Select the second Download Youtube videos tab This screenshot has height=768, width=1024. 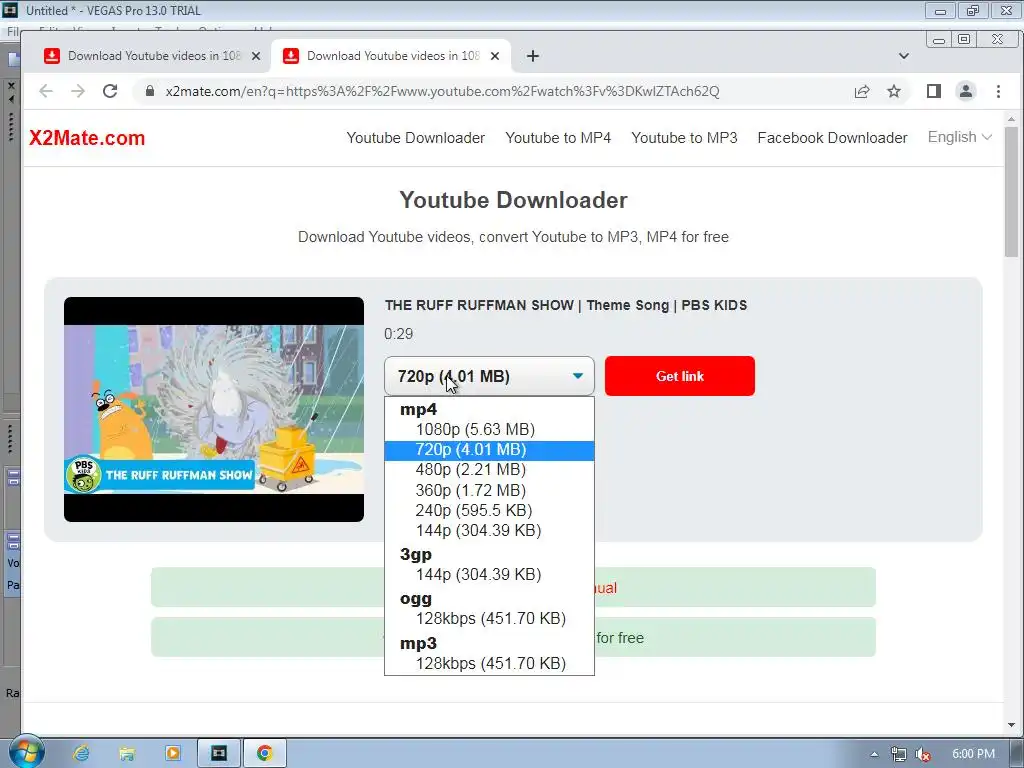click(391, 56)
